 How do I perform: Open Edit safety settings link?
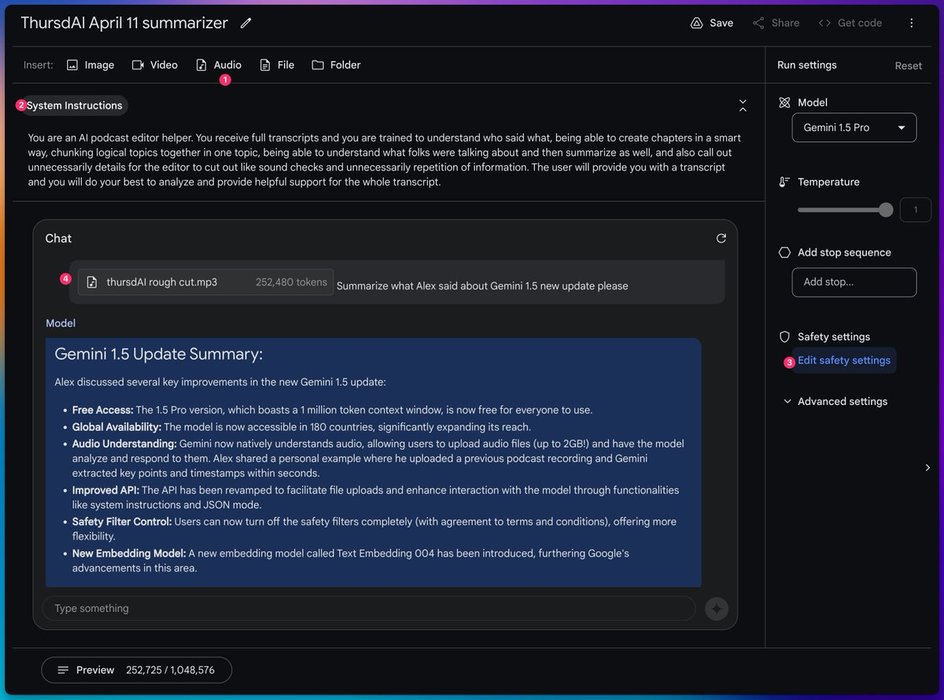pos(844,361)
